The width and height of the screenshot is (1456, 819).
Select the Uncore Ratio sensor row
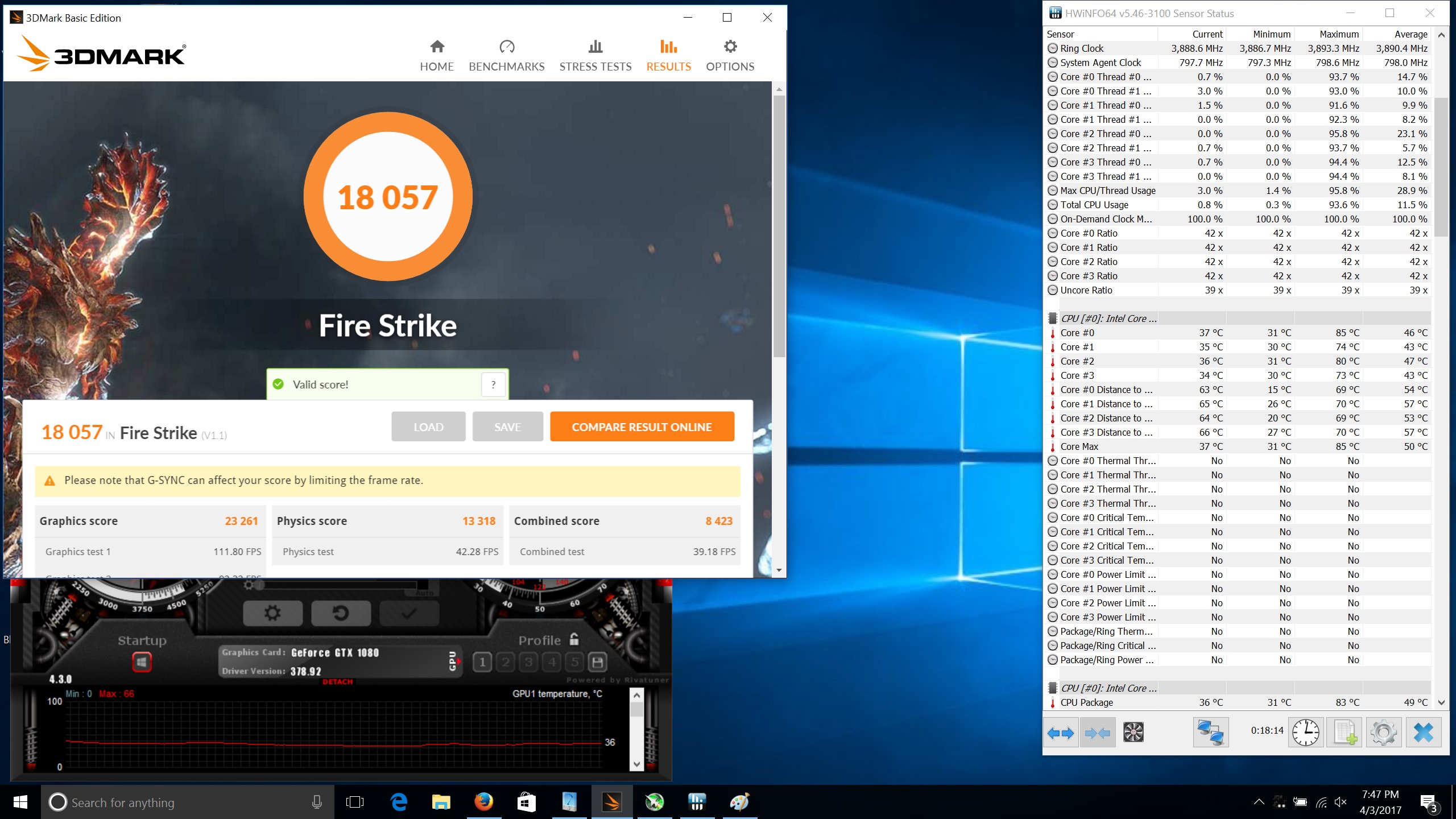(1238, 290)
